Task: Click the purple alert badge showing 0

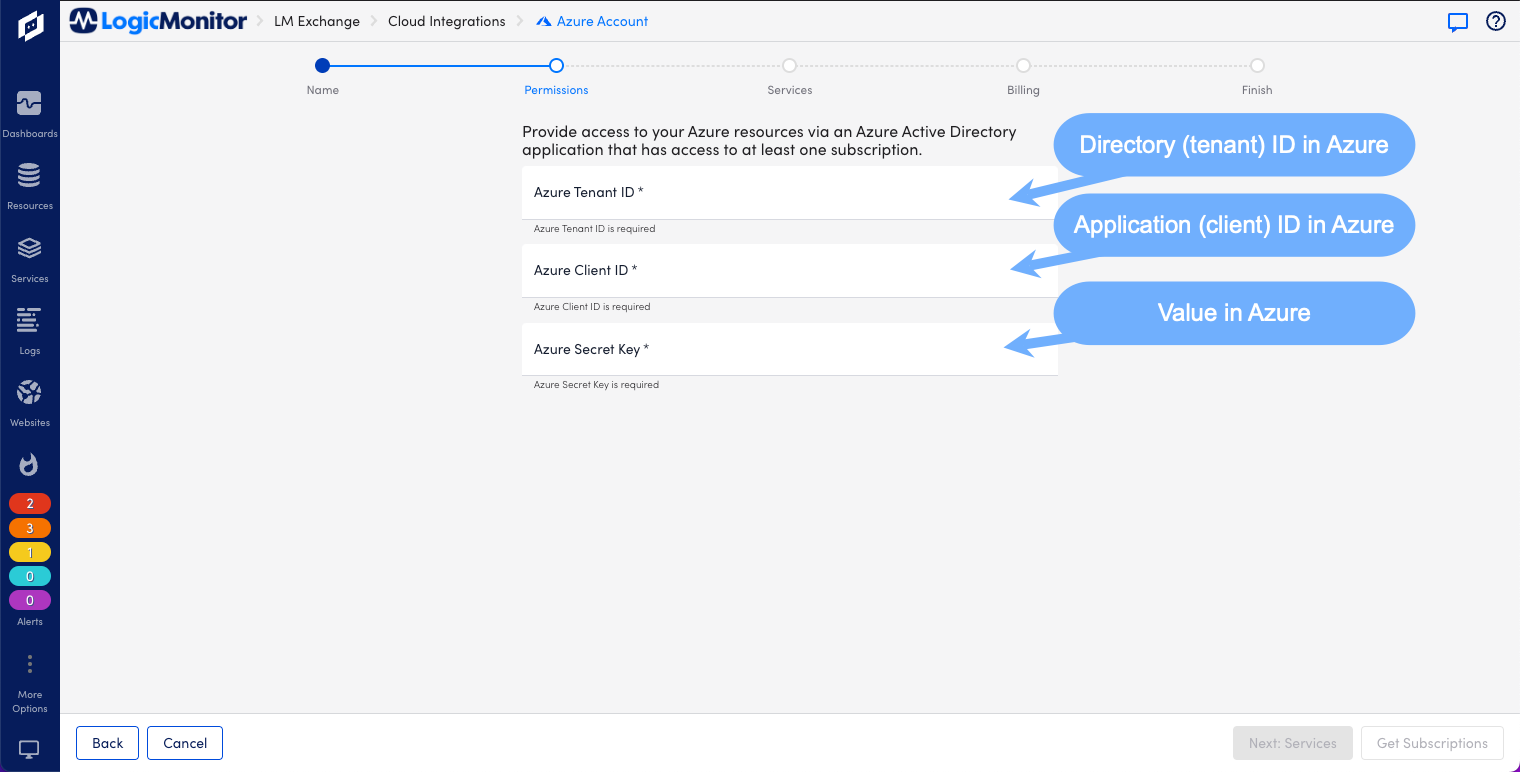Action: (30, 600)
